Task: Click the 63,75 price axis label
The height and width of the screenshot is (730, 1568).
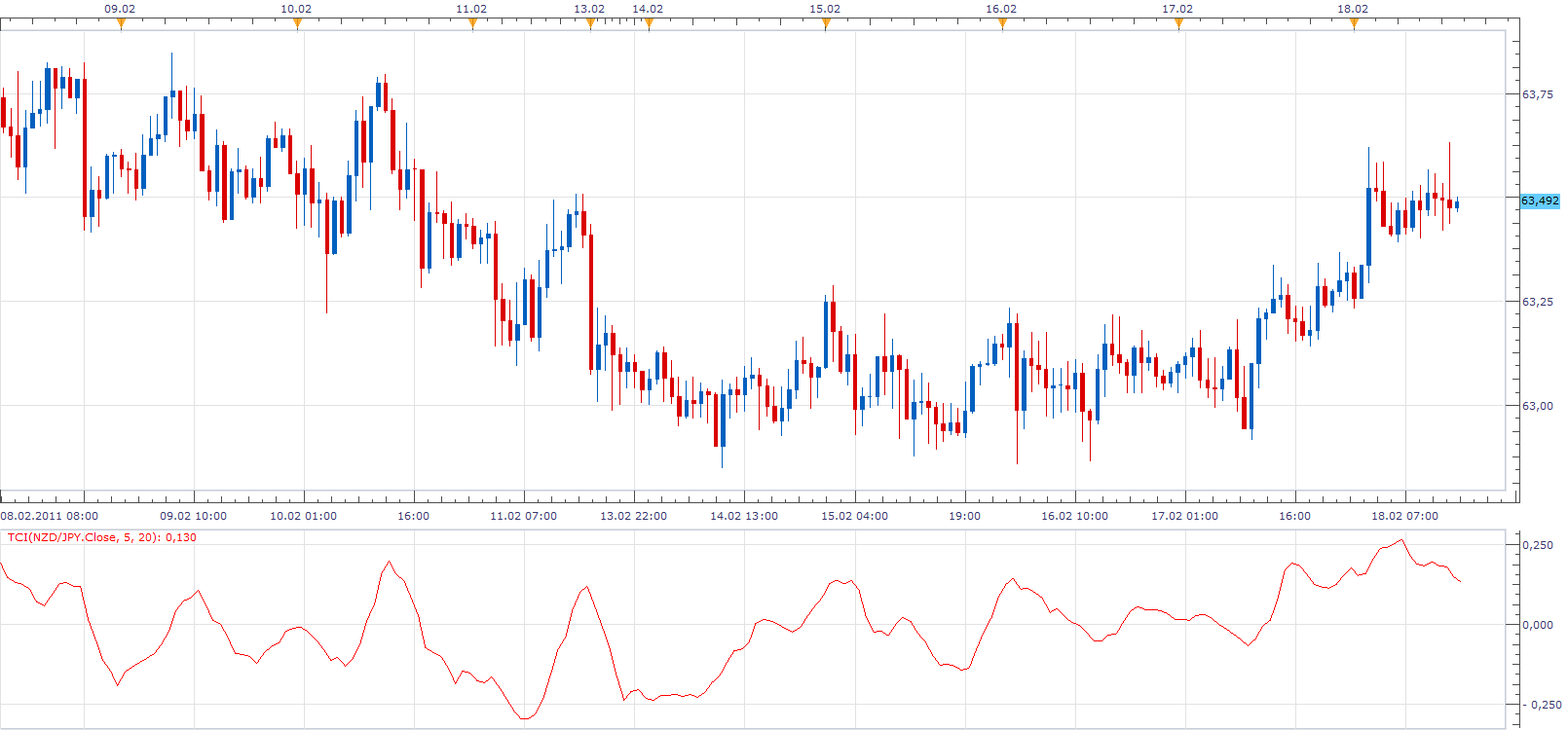Action: (x=1538, y=94)
